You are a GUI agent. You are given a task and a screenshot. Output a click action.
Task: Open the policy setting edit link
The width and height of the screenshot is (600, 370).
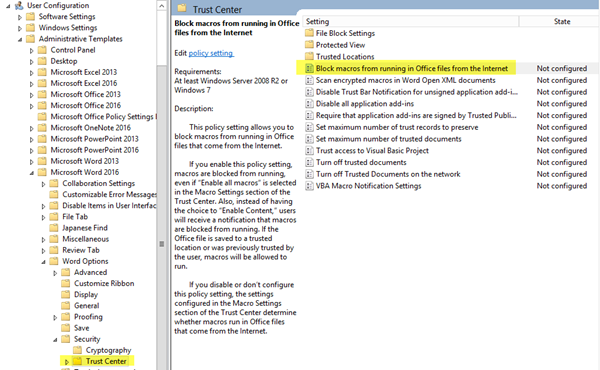click(x=211, y=53)
